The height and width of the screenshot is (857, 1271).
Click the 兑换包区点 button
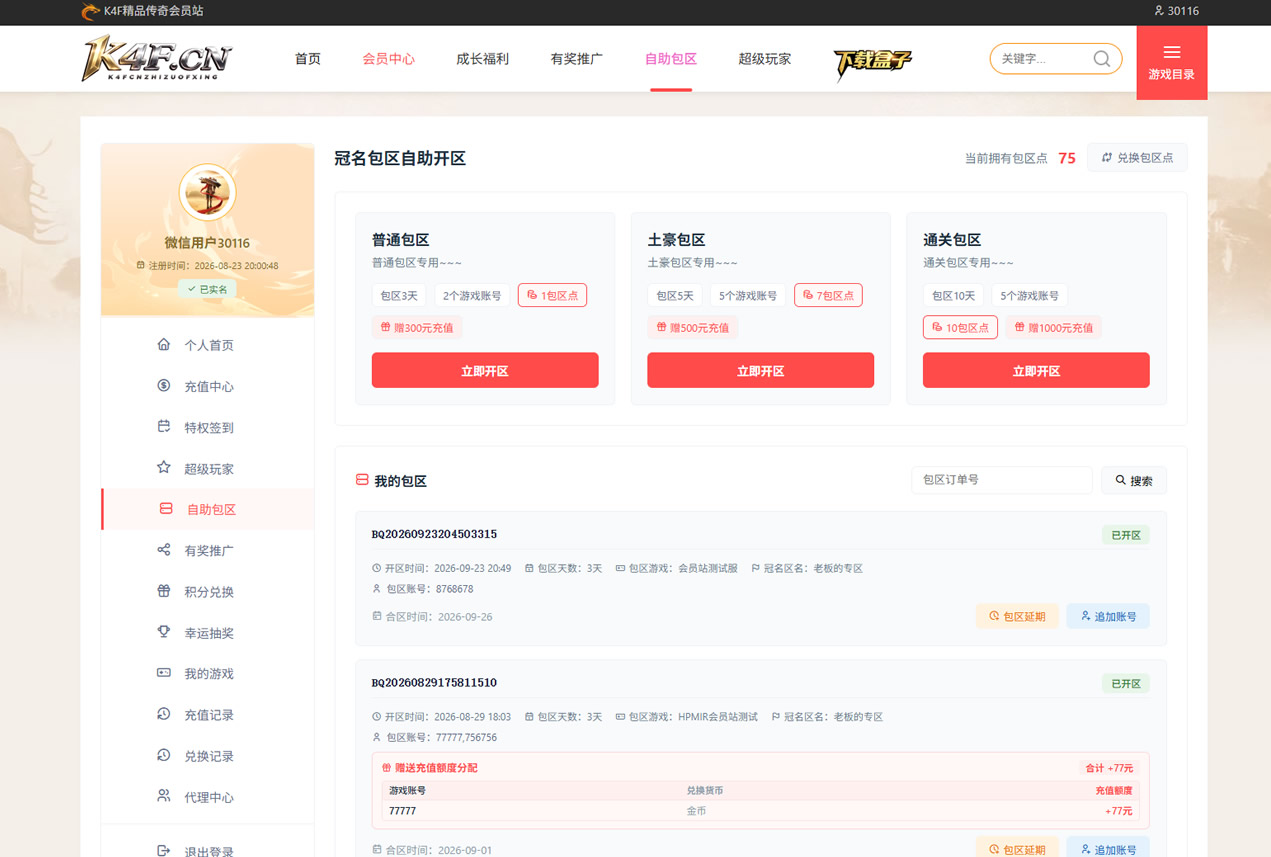point(1137,158)
